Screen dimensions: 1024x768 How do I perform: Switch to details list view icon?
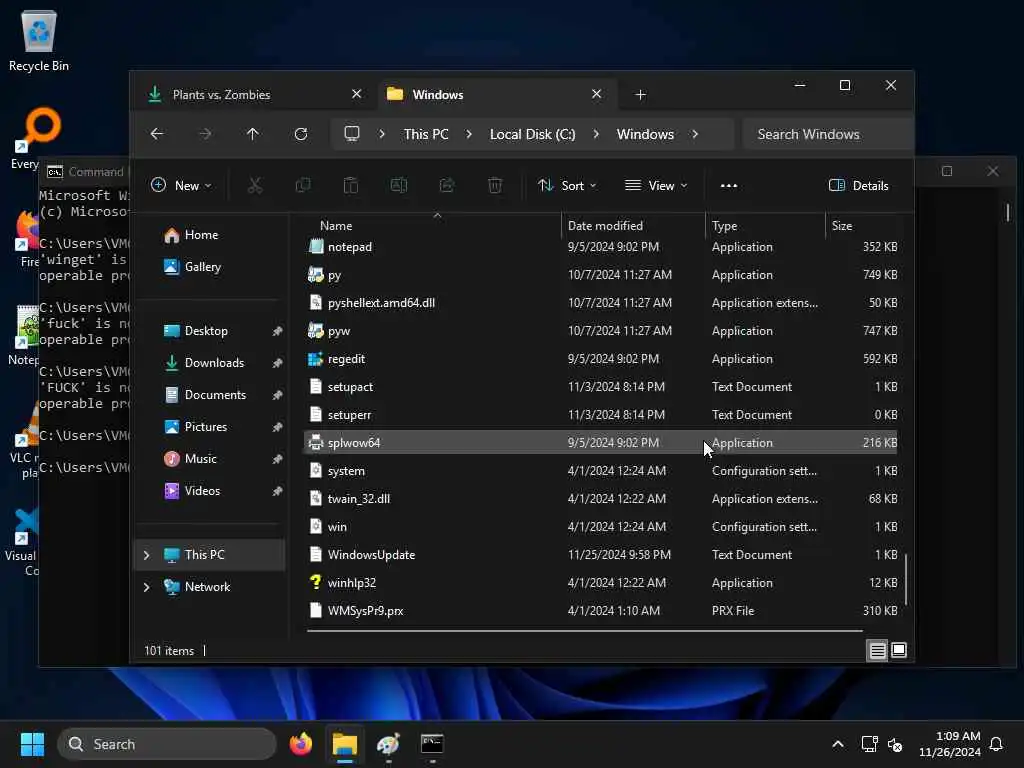877,650
